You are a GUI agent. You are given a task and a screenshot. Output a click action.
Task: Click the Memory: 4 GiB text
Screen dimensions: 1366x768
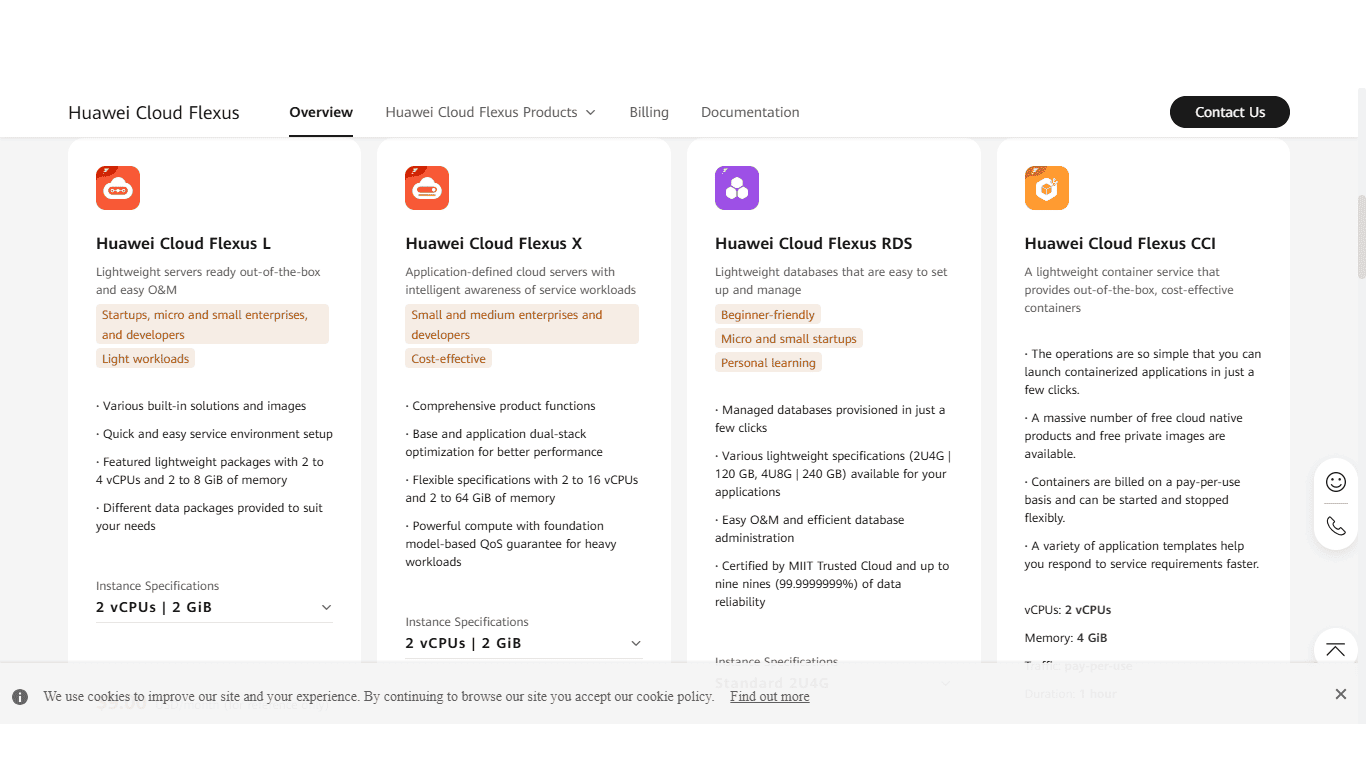coord(1066,638)
